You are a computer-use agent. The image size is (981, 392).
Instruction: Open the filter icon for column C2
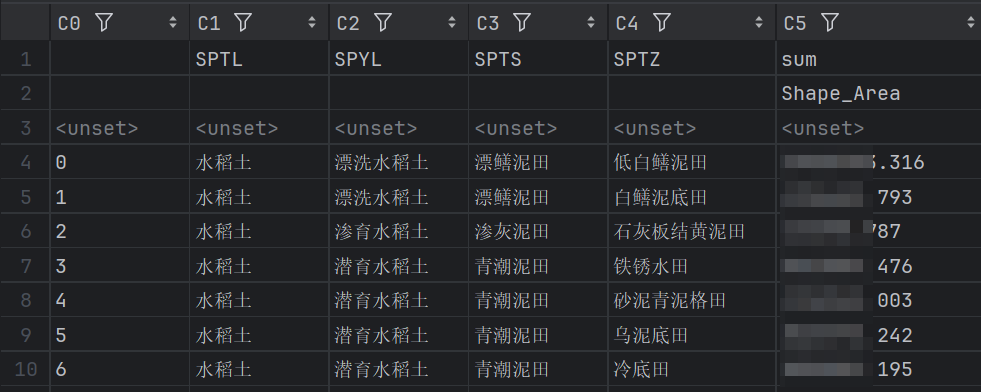pyautogui.click(x=383, y=23)
